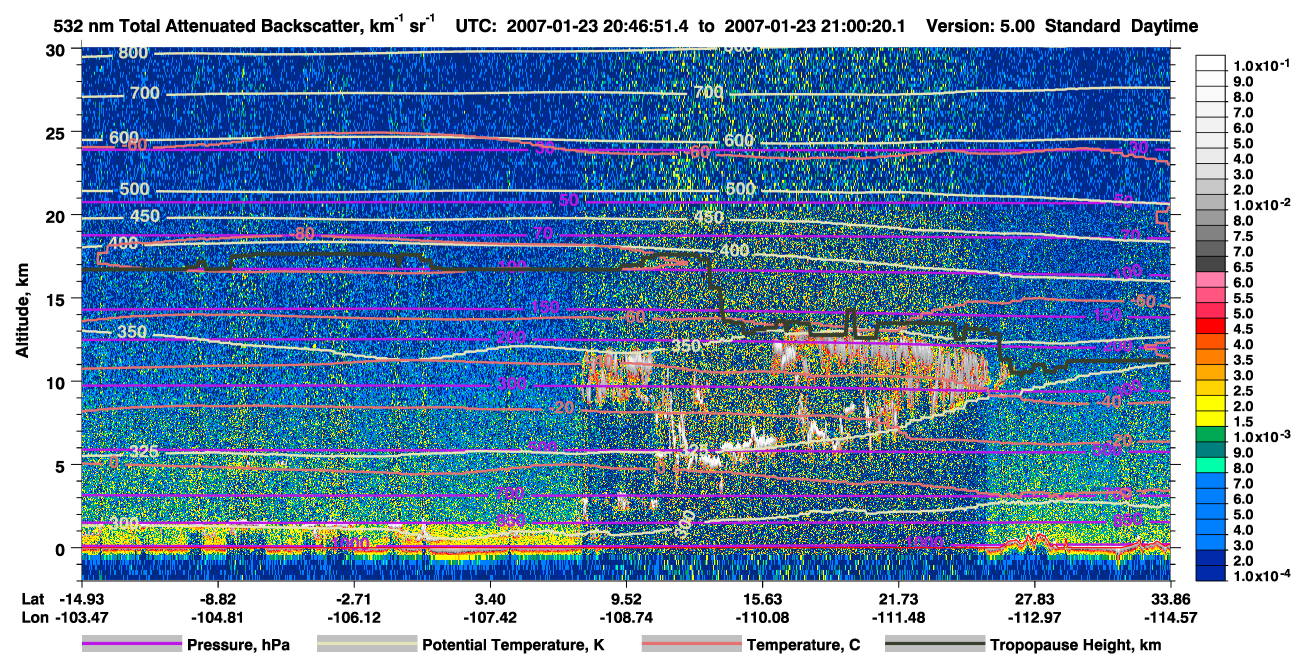Click the longitude value -106.12
The height and width of the screenshot is (667, 1300).
click(354, 617)
